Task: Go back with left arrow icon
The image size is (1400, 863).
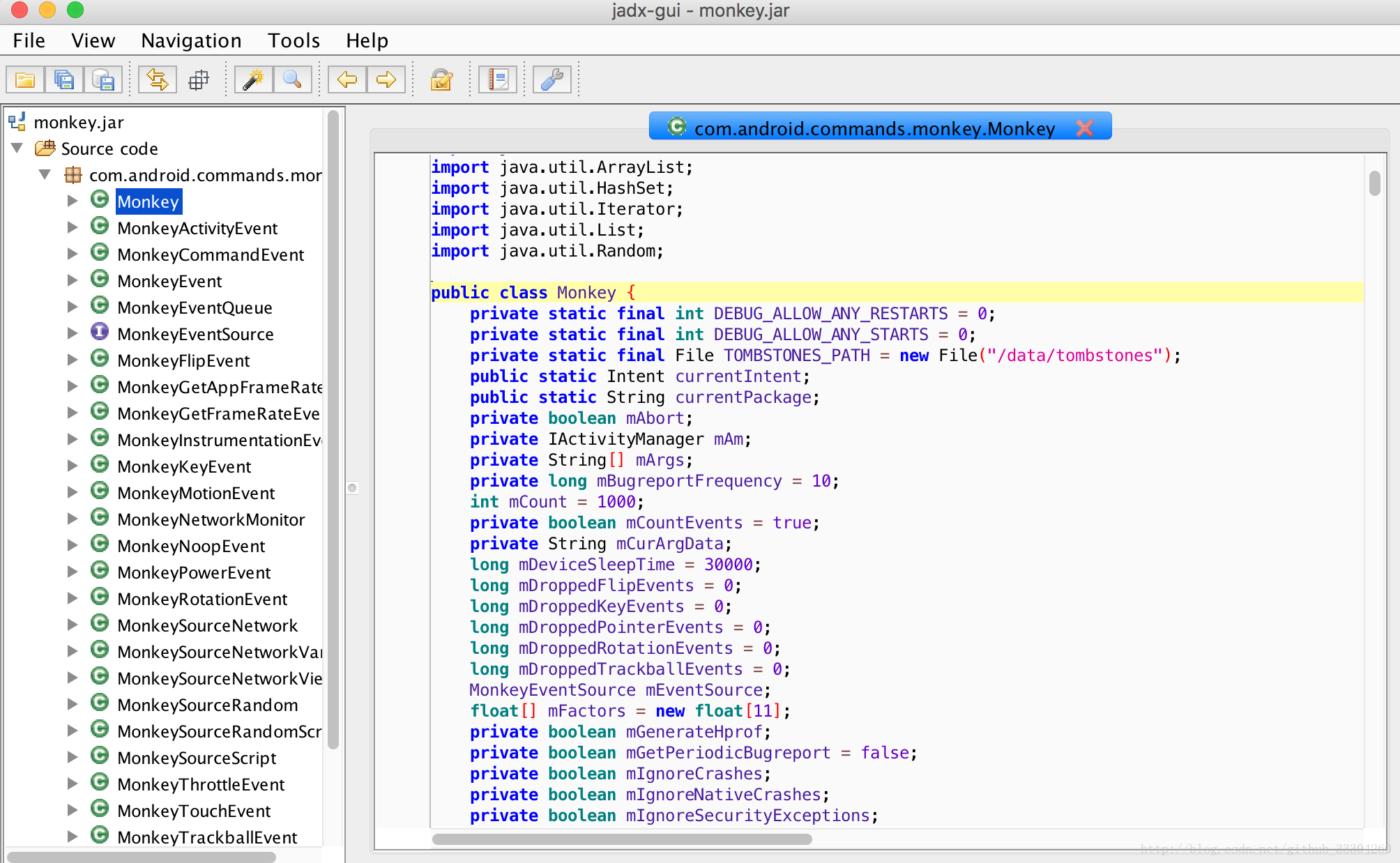Action: pos(347,80)
